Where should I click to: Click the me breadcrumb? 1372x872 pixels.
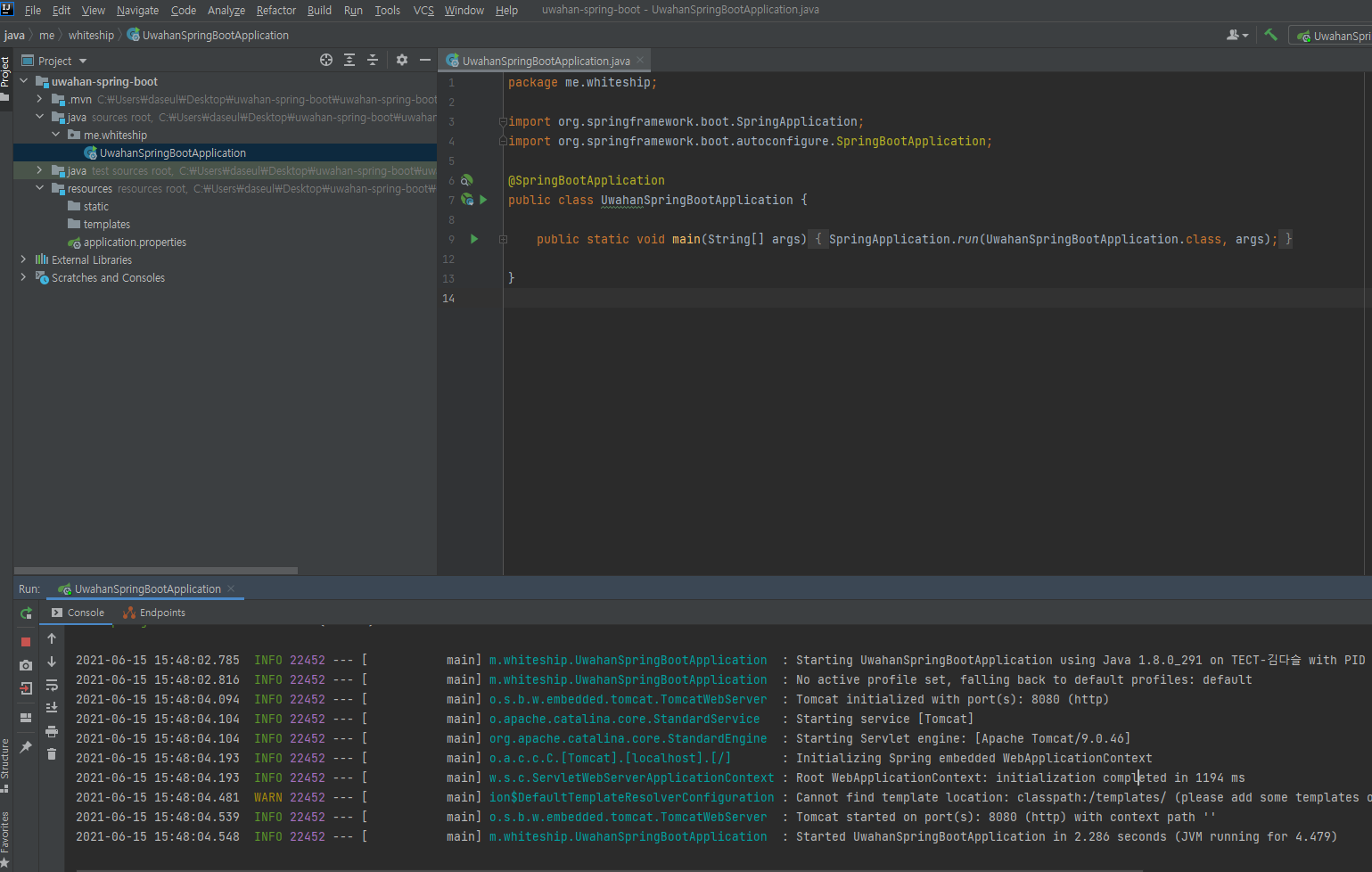pyautogui.click(x=46, y=35)
